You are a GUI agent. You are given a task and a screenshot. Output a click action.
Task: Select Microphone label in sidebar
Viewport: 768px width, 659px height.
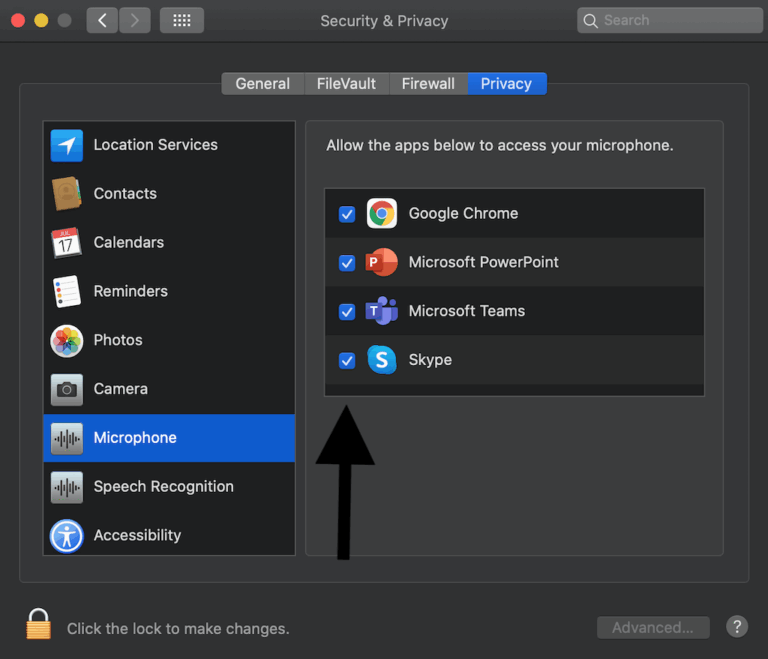(135, 438)
